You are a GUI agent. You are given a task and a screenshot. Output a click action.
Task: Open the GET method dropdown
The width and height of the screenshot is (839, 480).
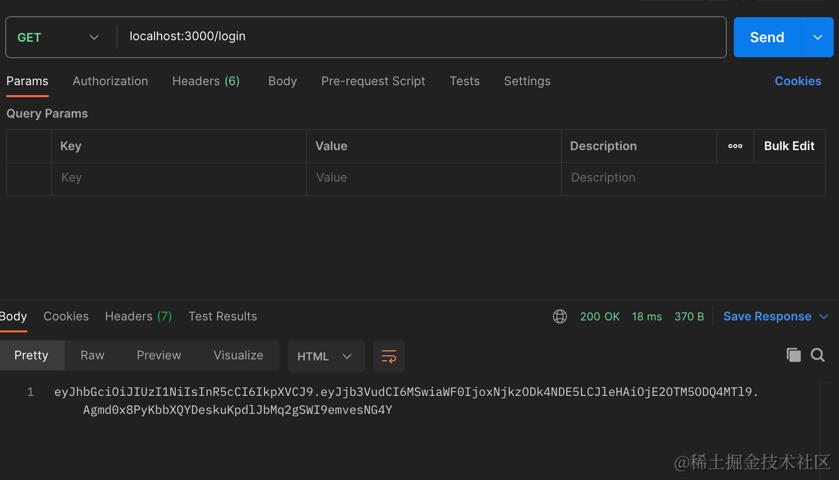tap(58, 37)
